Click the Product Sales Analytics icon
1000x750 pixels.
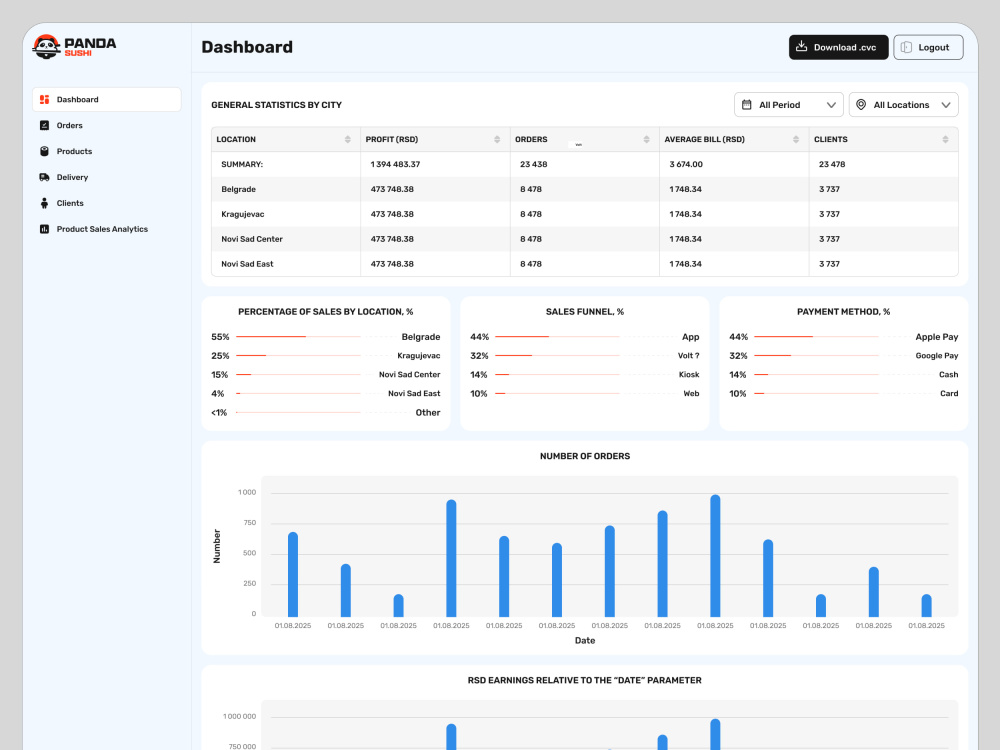(x=44, y=229)
